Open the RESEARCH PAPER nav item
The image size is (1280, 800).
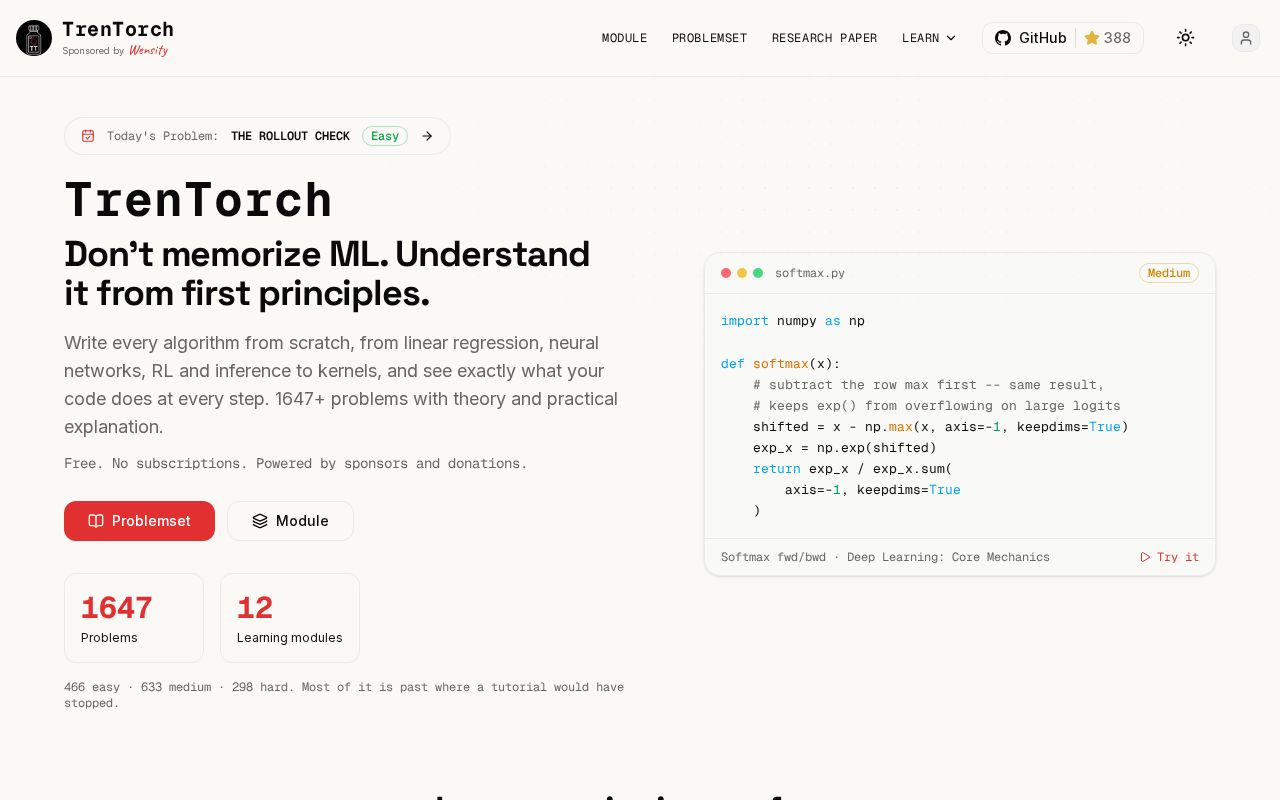(824, 38)
